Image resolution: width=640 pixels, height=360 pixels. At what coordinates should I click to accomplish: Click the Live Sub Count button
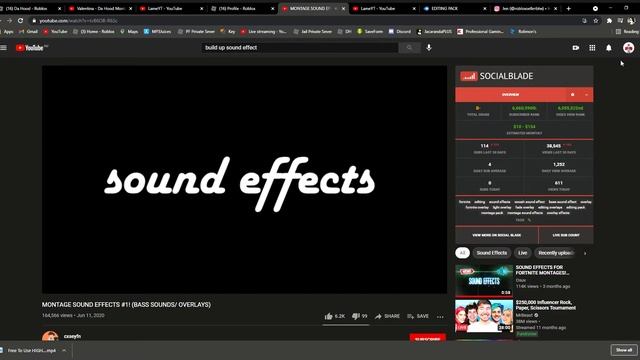566,235
